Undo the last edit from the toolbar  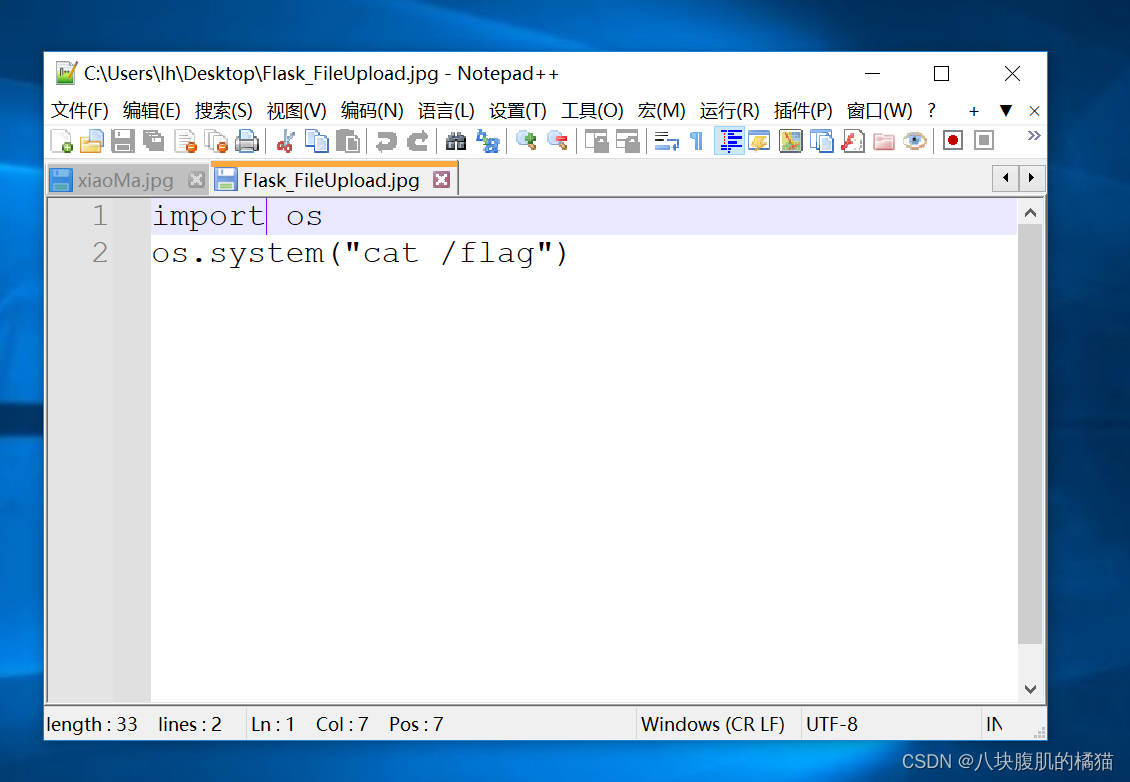click(386, 141)
